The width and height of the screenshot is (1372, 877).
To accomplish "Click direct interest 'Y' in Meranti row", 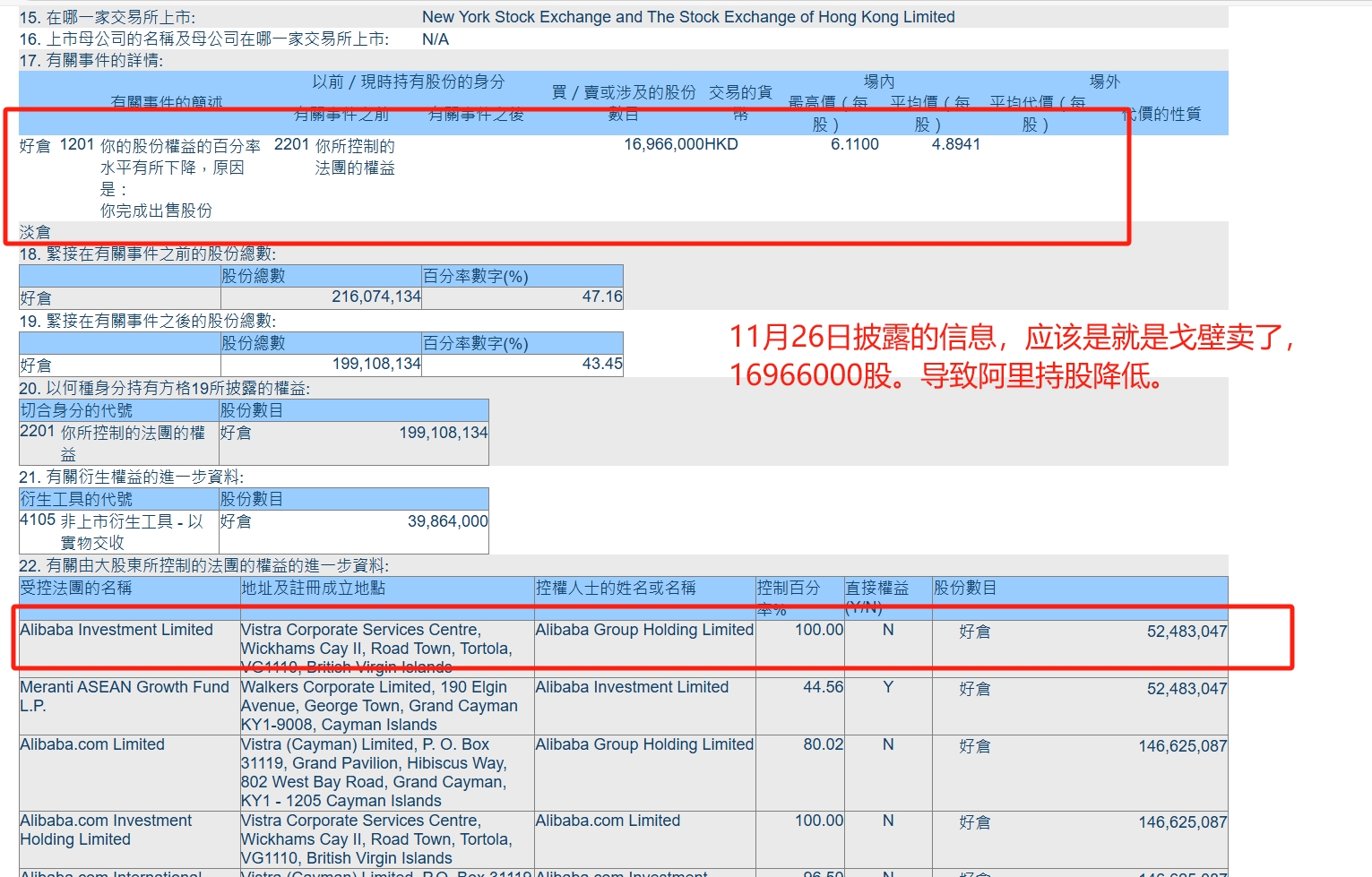I will (x=888, y=687).
